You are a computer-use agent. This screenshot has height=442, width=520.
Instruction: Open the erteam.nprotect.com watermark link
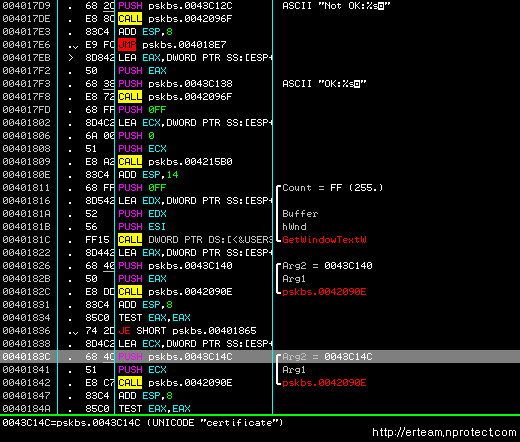[444, 432]
